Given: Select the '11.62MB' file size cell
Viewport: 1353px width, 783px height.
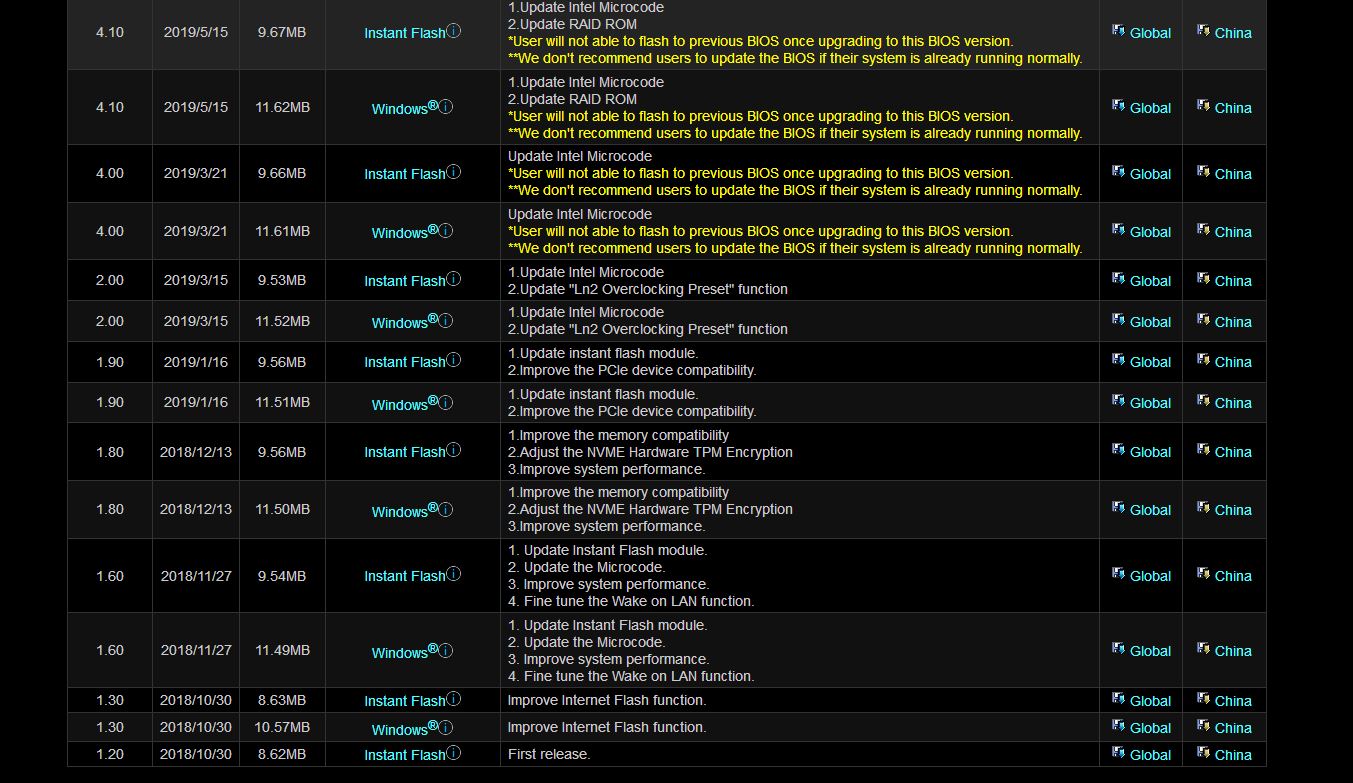Looking at the screenshot, I should [x=282, y=107].
